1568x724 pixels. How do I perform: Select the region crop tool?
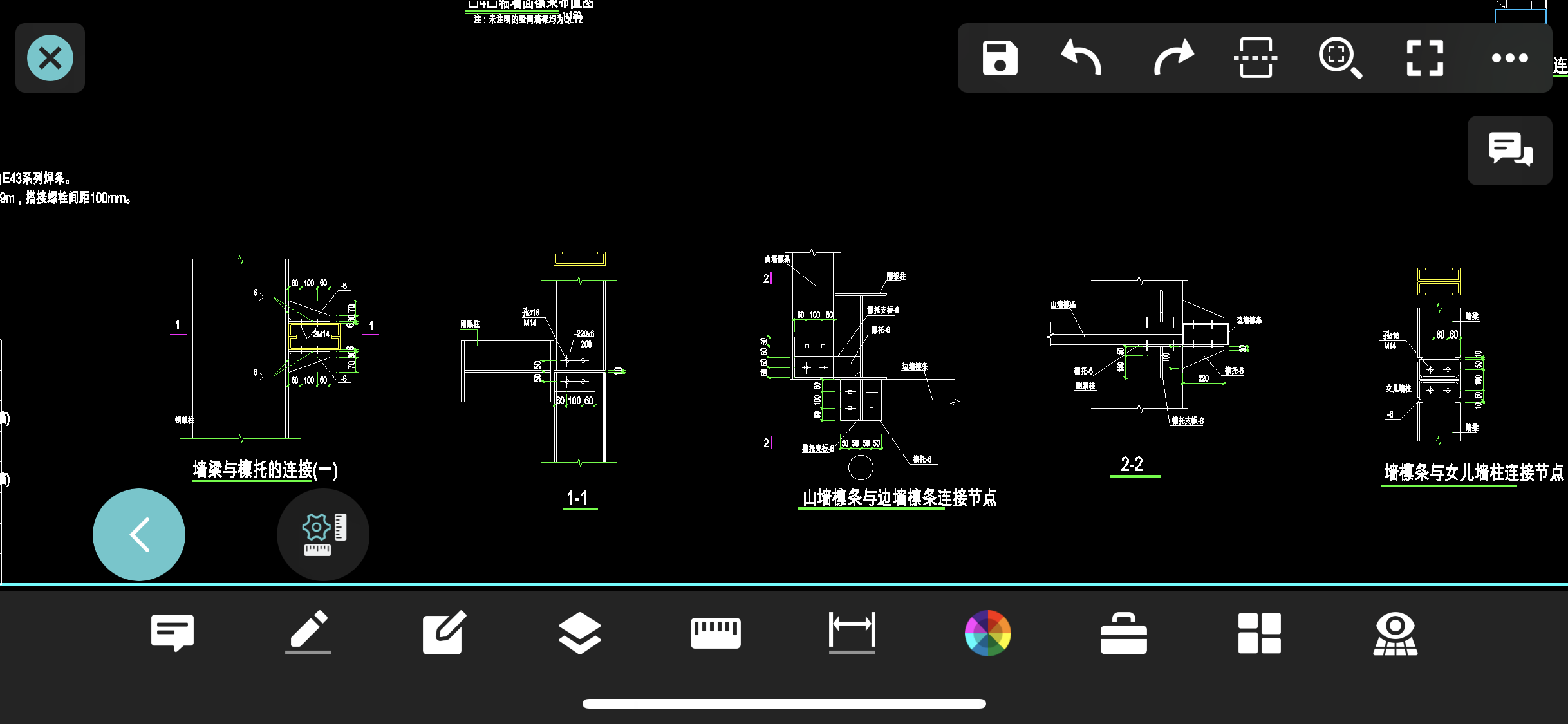pos(1255,58)
